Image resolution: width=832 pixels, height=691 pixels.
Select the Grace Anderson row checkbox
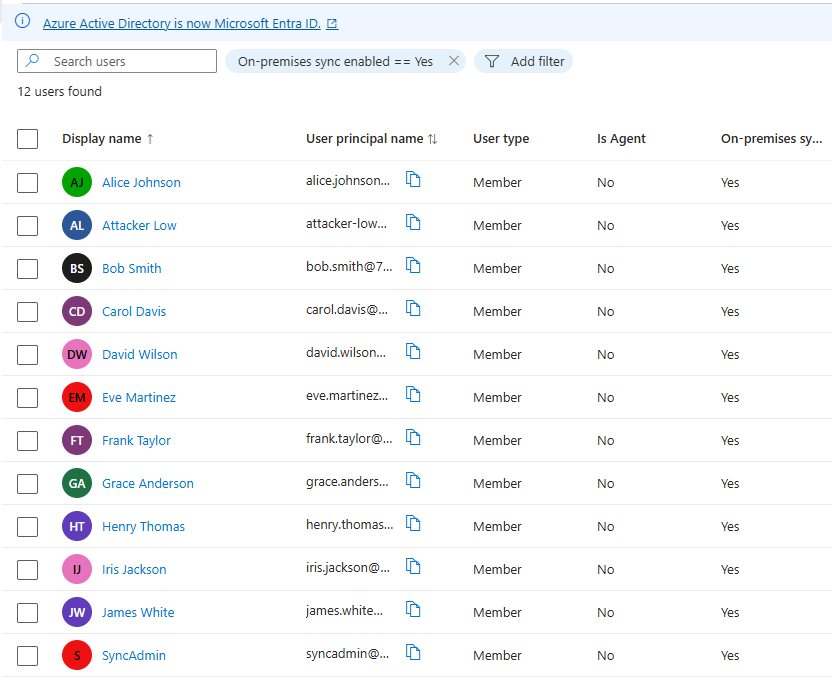click(x=28, y=483)
